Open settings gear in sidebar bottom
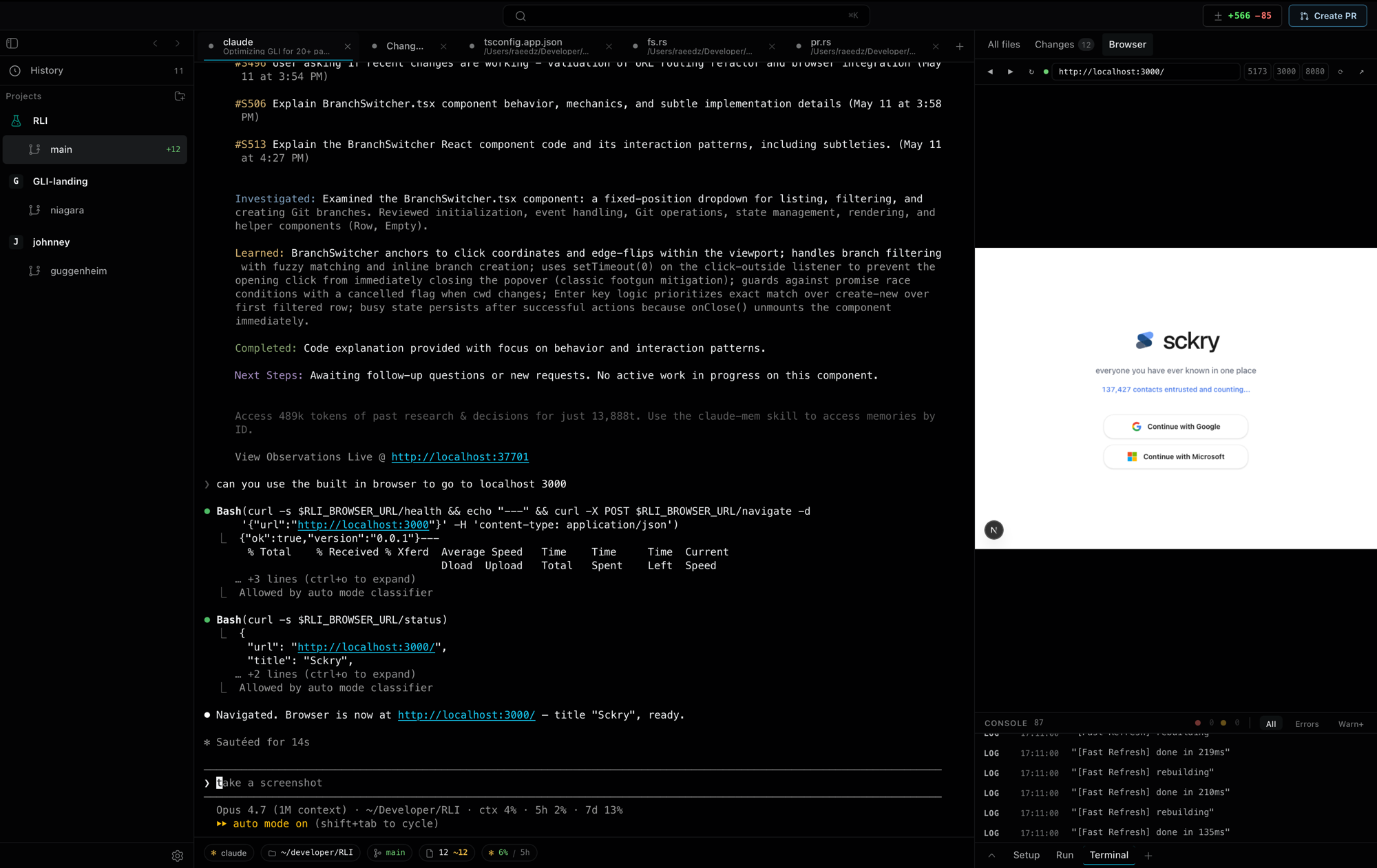Image resolution: width=1377 pixels, height=868 pixels. 178,856
